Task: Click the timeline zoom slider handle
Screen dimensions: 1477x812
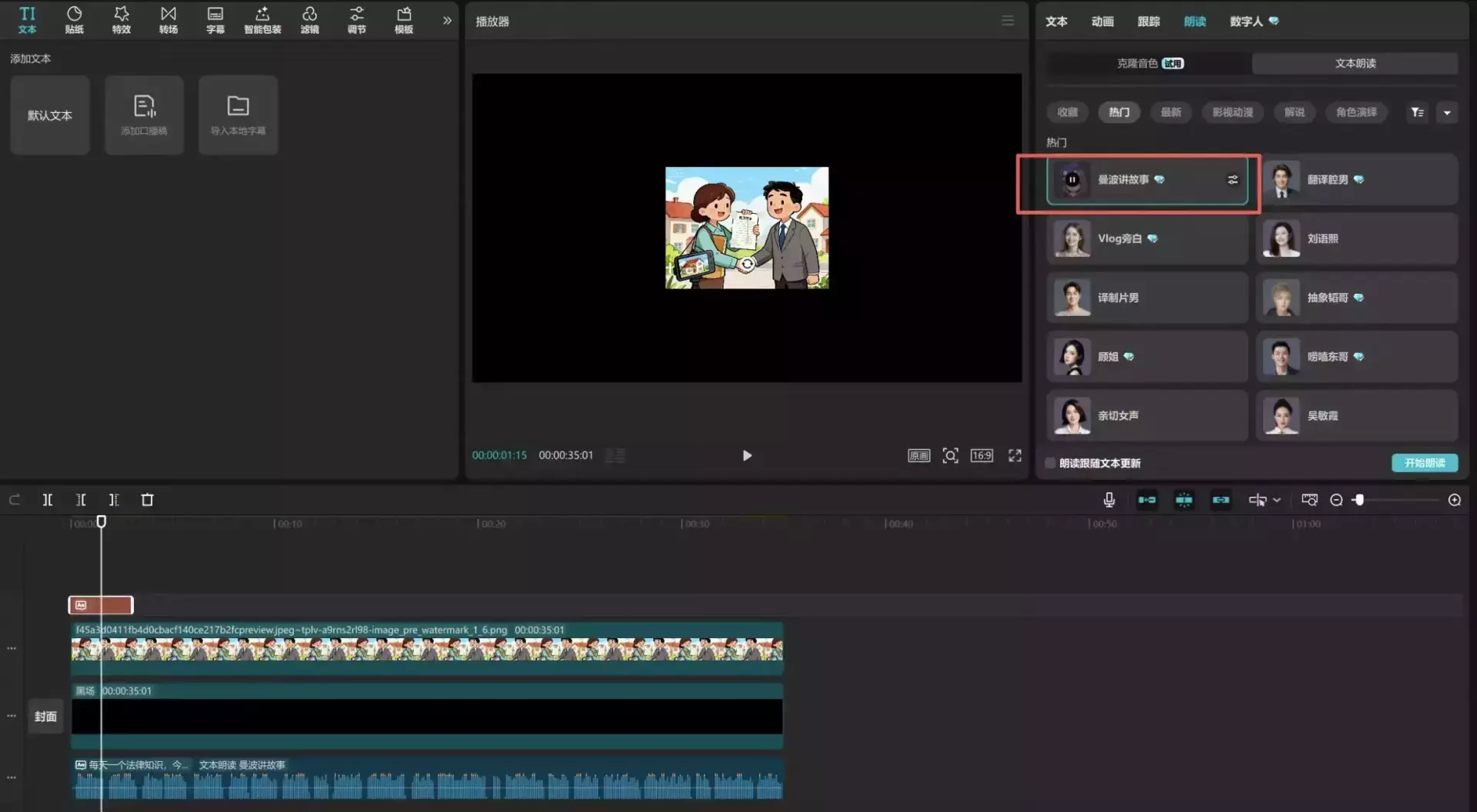Action: click(1359, 500)
